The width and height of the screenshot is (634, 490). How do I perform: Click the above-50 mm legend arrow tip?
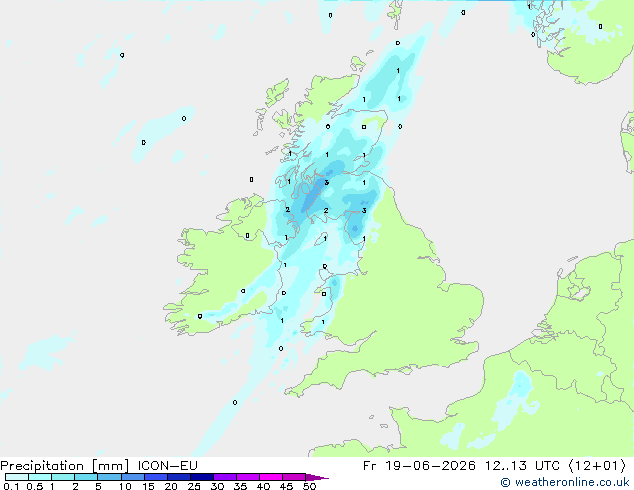[x=317, y=477]
